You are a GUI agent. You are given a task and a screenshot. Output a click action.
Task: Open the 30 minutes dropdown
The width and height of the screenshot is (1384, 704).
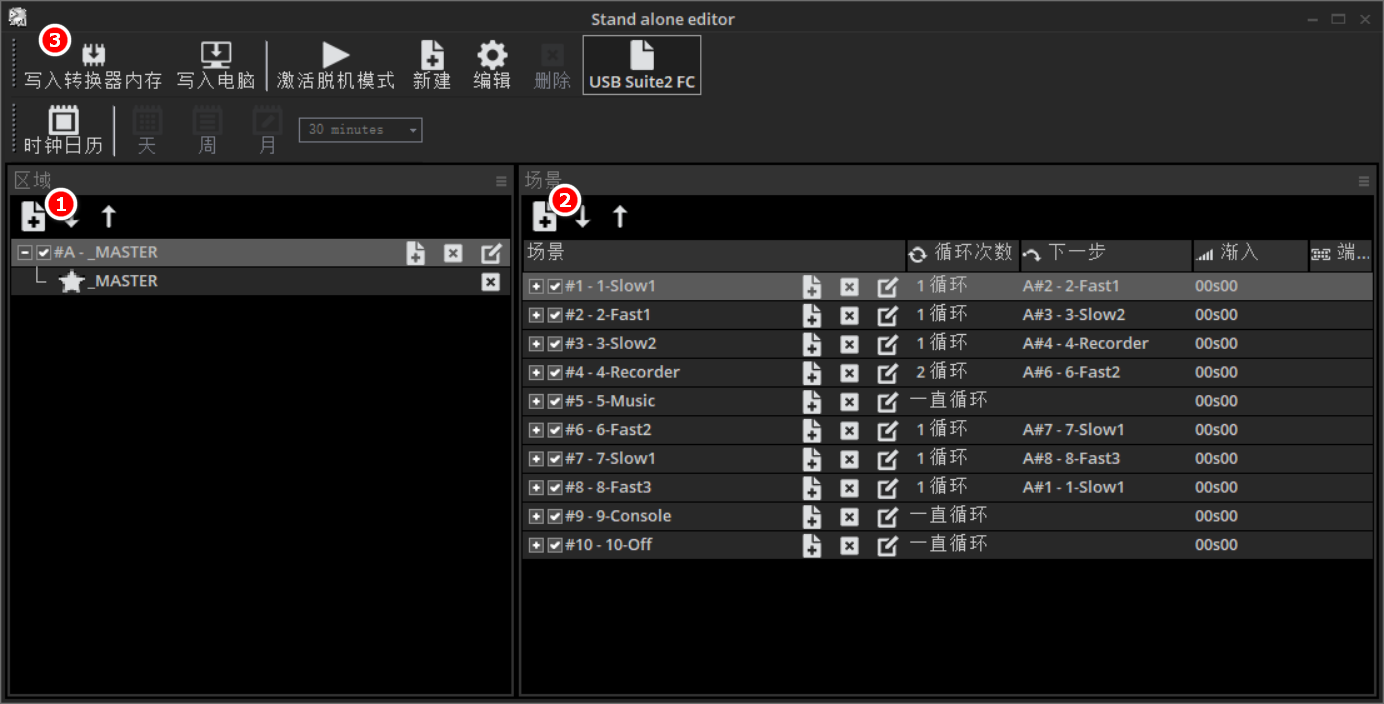click(x=360, y=130)
